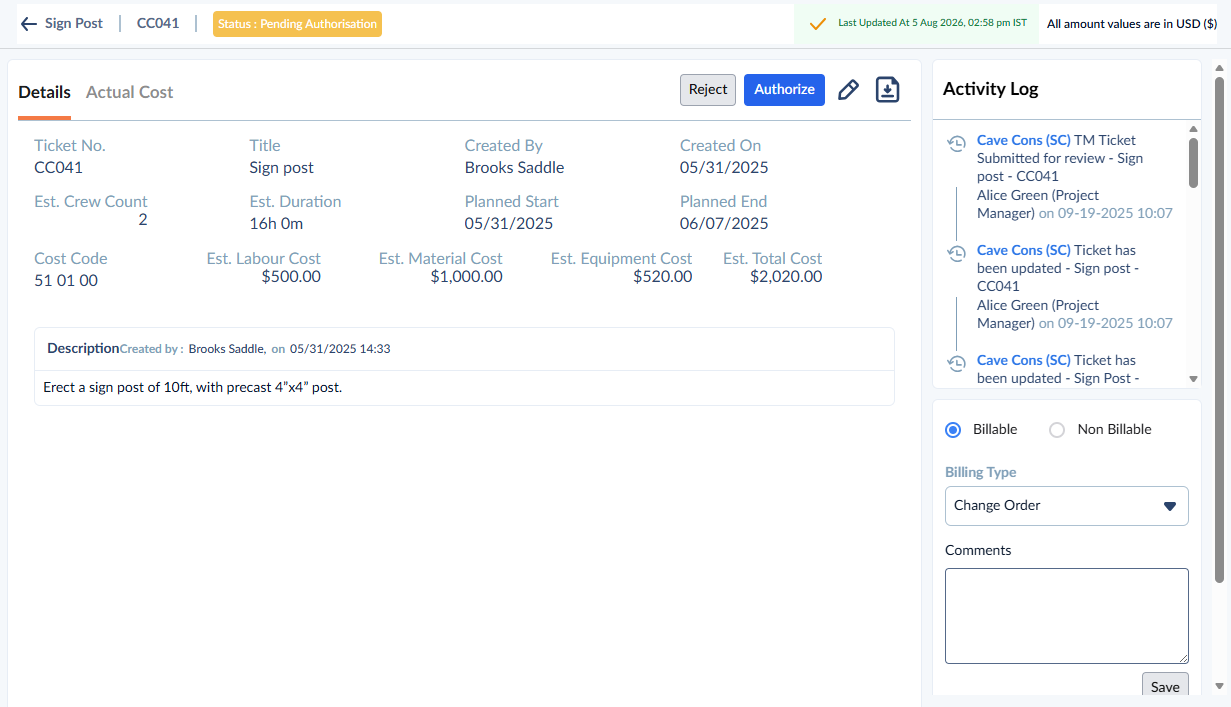
Task: Click the pencil edit icon
Action: [x=848, y=90]
